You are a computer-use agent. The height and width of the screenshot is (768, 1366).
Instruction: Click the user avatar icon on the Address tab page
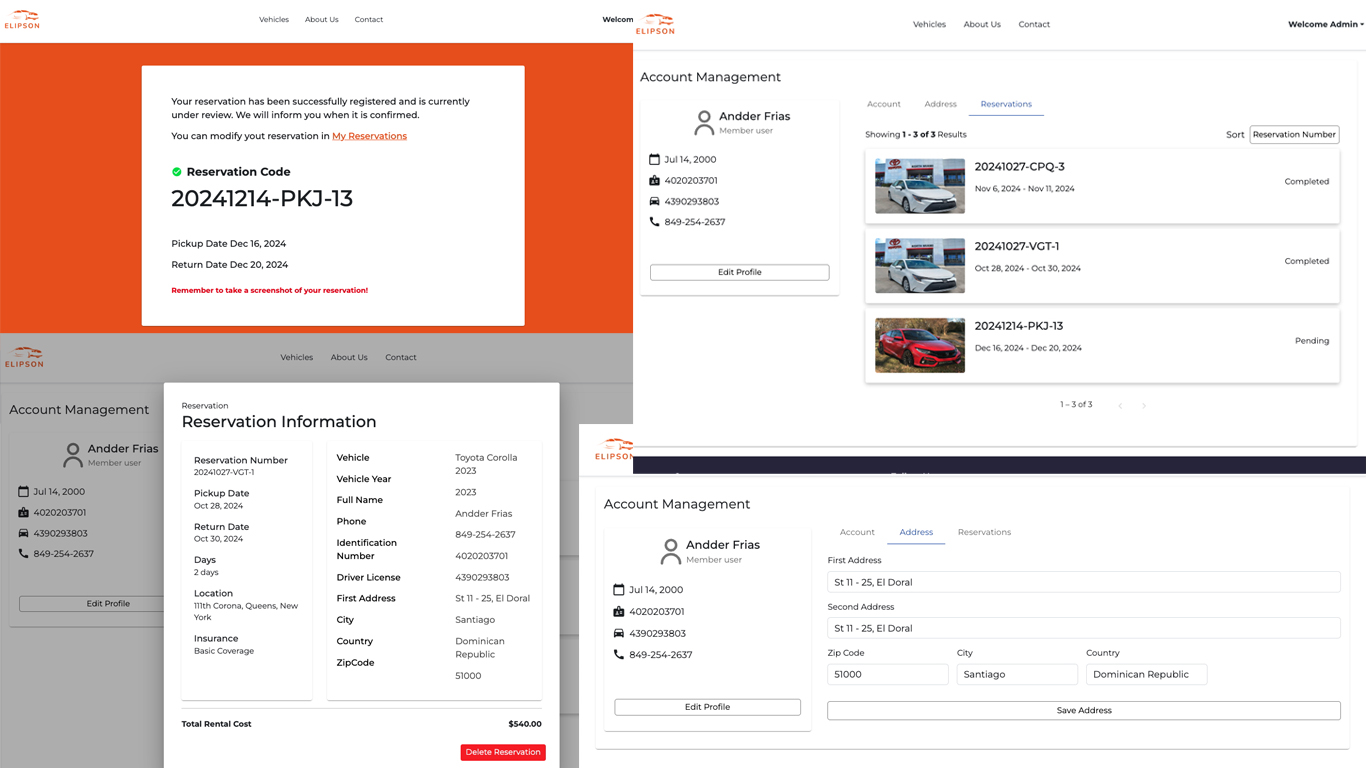pyautogui.click(x=671, y=552)
